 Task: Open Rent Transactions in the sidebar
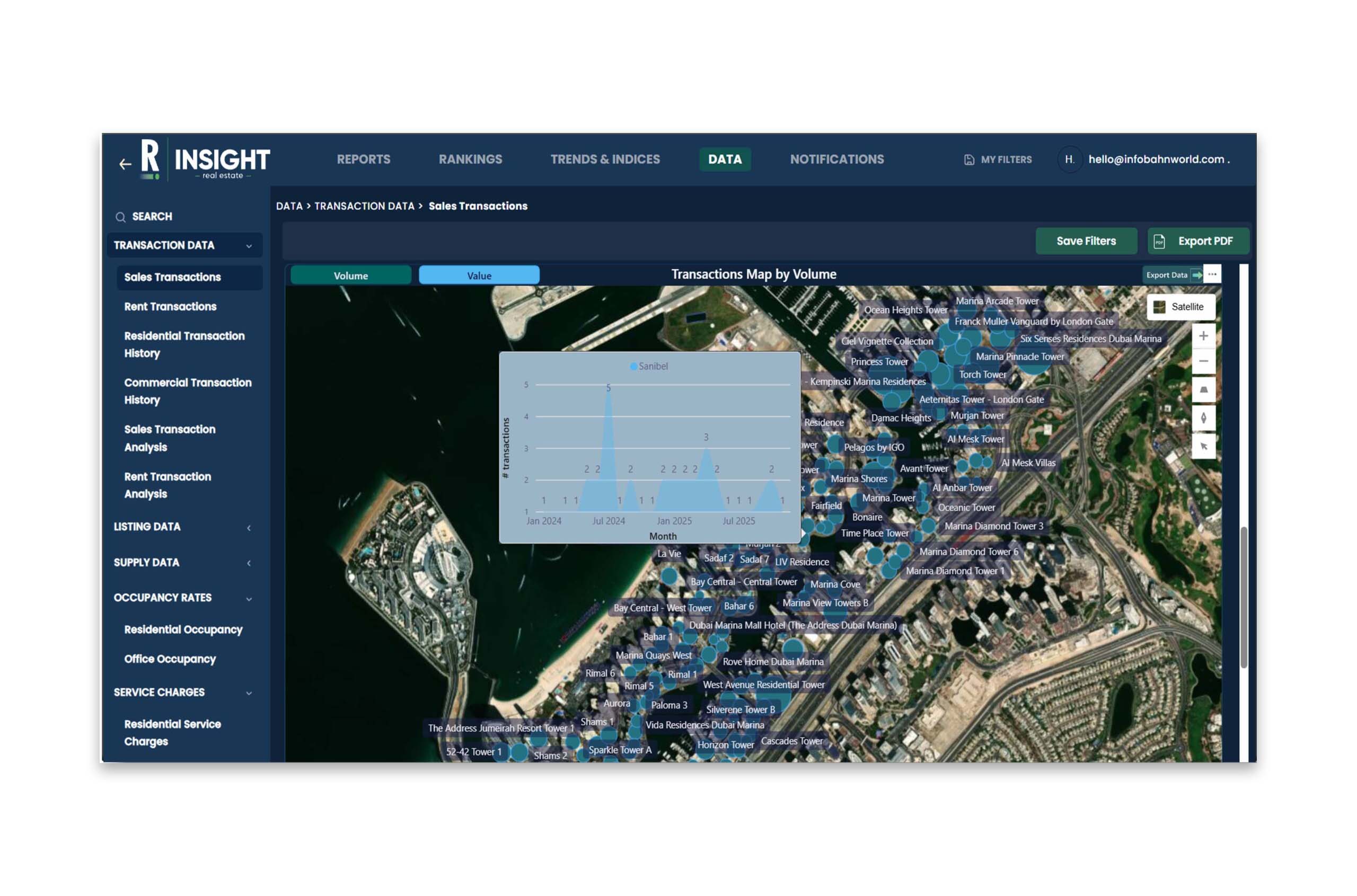point(170,307)
